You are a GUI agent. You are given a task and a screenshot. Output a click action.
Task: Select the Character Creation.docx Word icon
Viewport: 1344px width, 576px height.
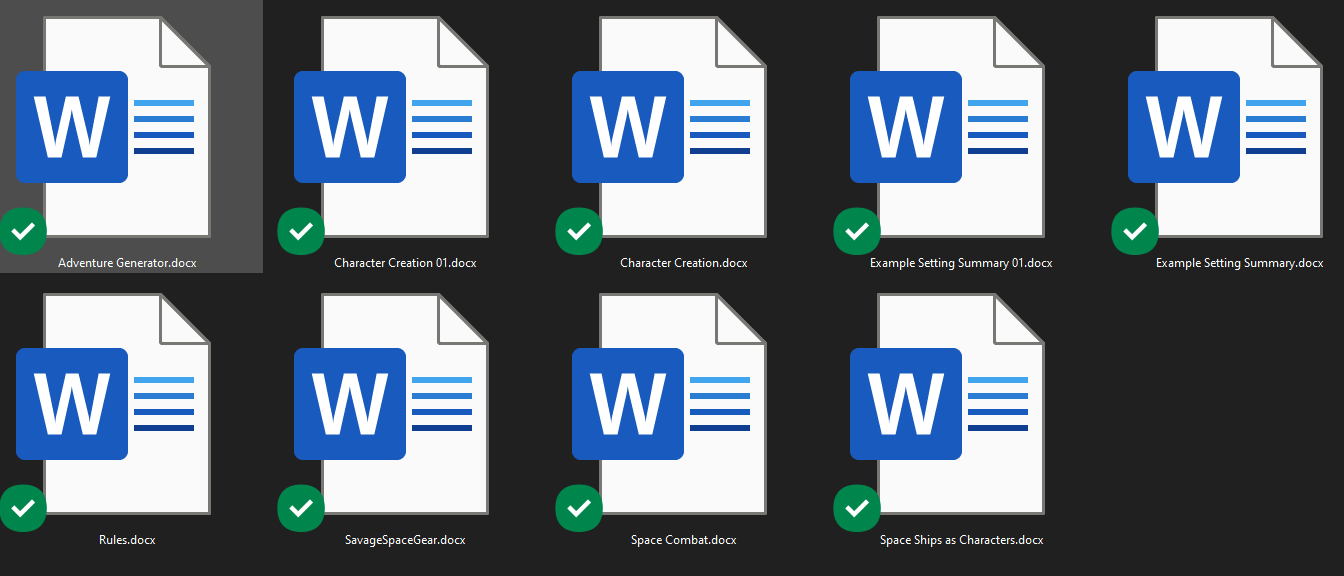(669, 127)
